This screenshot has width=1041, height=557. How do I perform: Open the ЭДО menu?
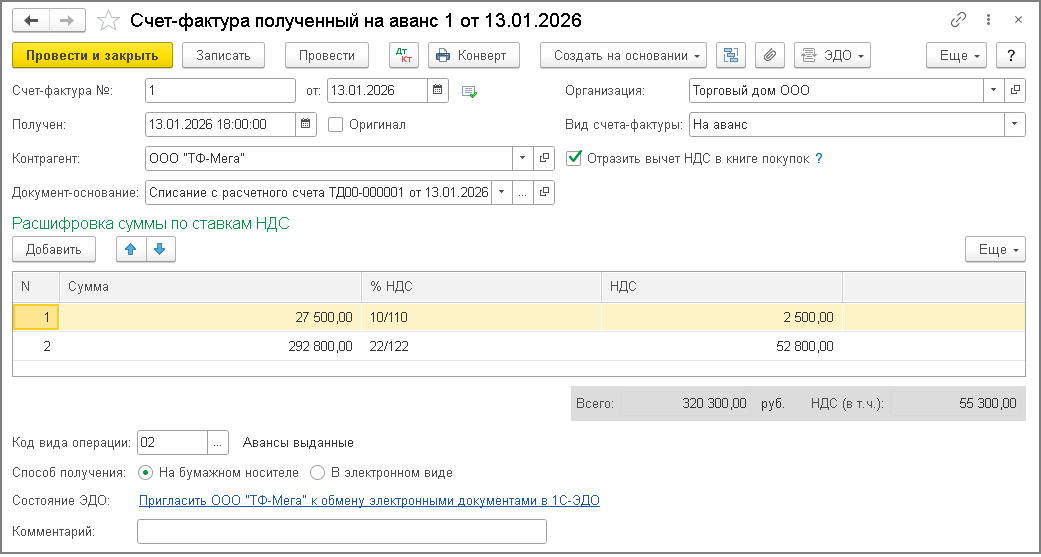832,55
